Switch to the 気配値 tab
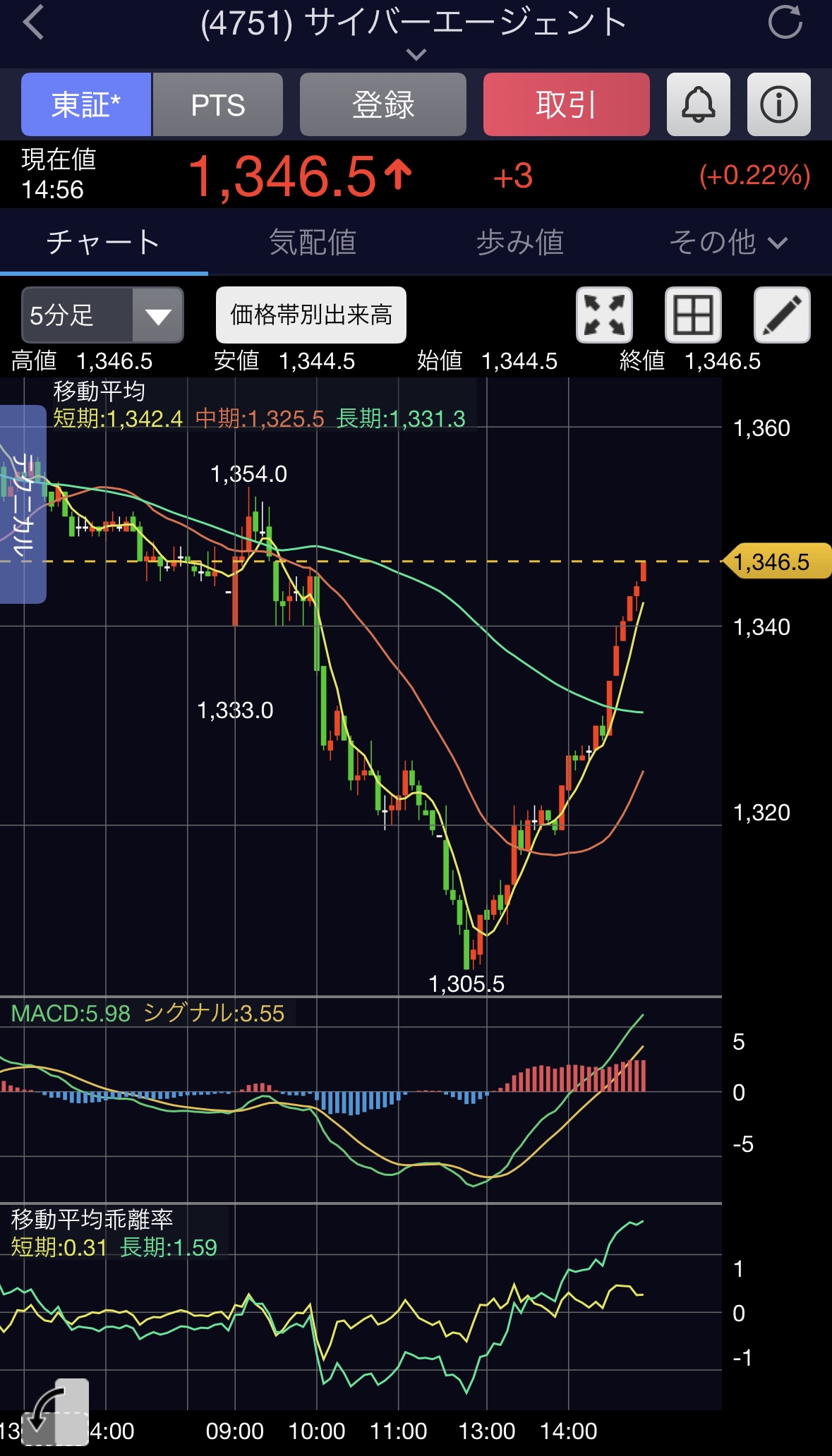This screenshot has height=1456, width=832. pos(312,243)
